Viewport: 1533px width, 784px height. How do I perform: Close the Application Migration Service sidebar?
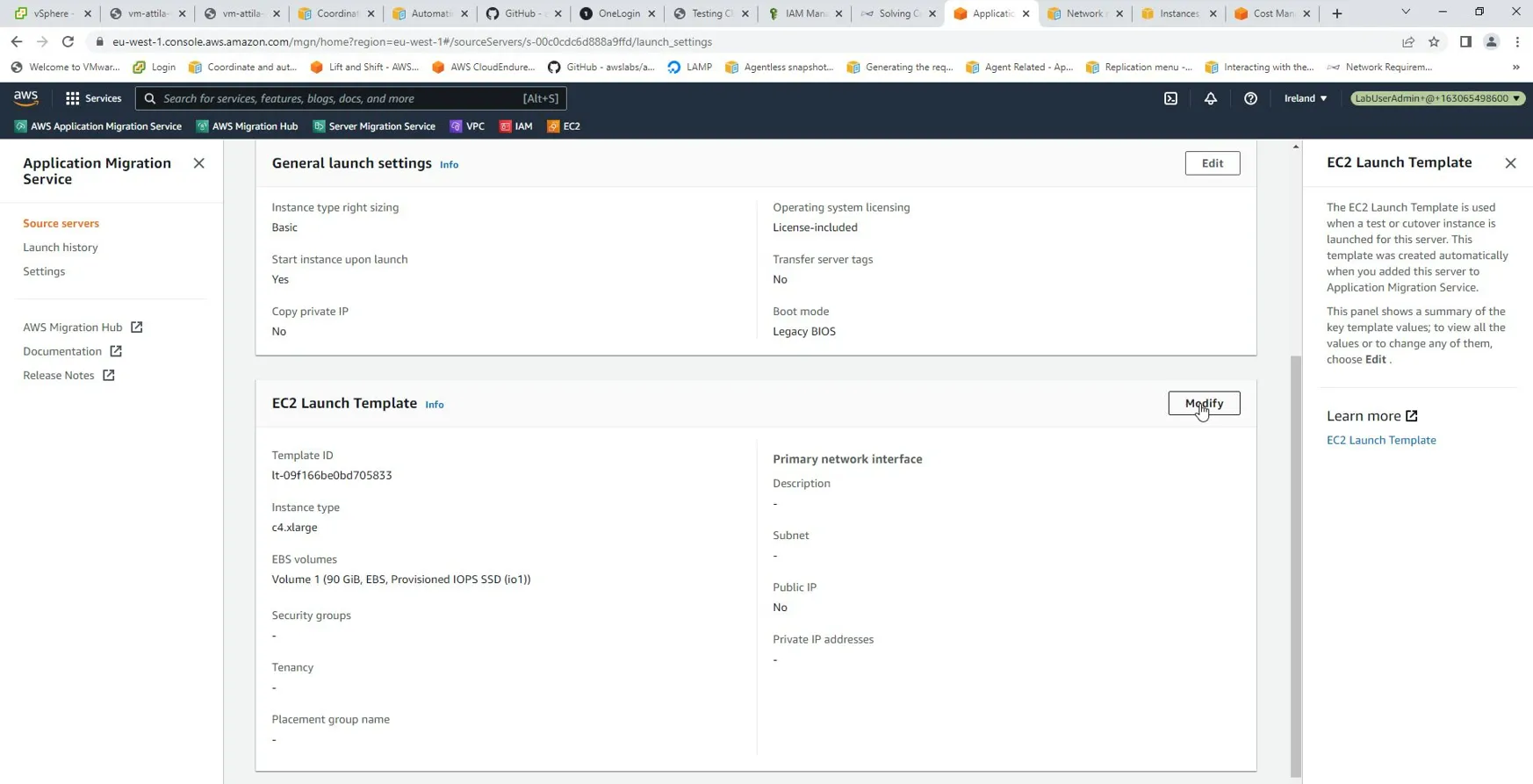[x=199, y=163]
